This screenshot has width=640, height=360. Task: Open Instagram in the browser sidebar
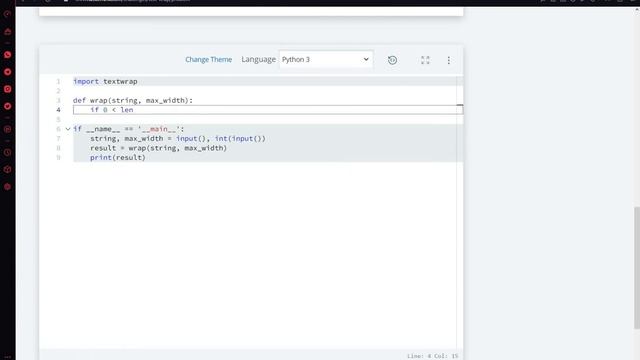7,89
